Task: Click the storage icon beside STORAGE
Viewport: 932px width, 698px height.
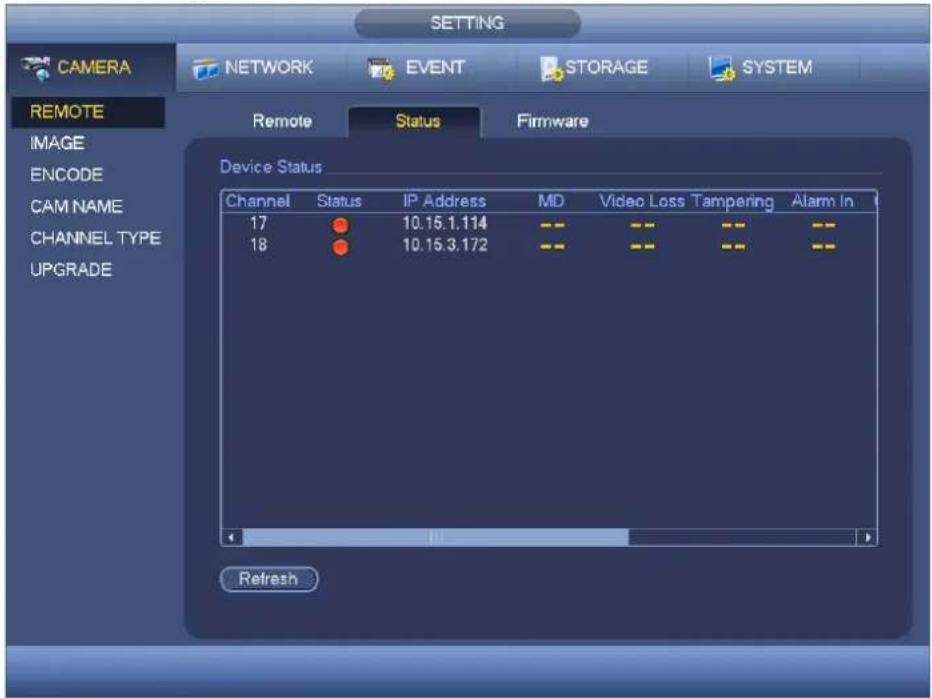Action: 551,69
